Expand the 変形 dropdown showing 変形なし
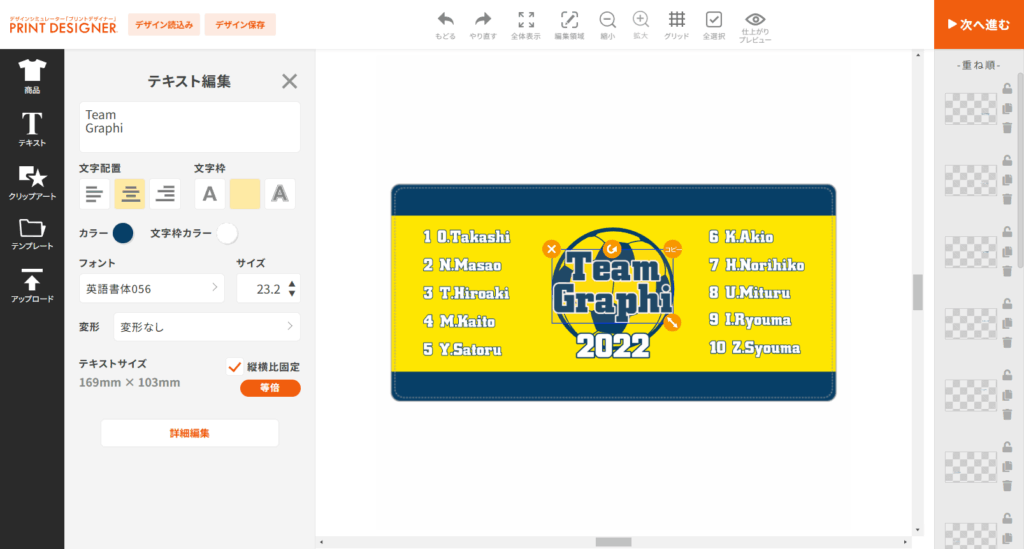The width and height of the screenshot is (1024, 549). [206, 326]
